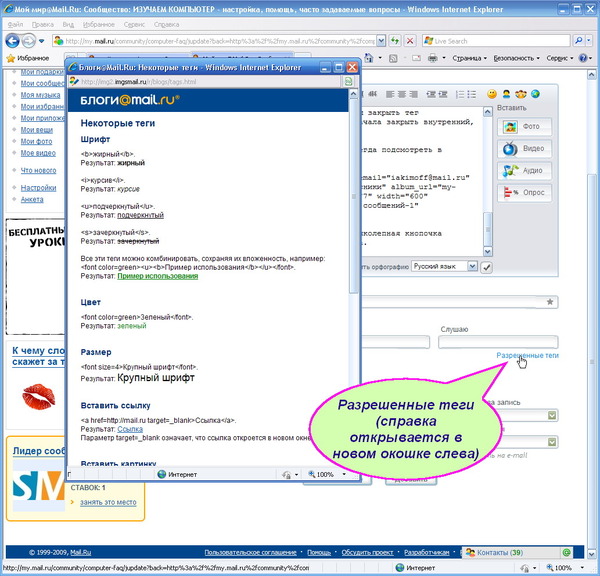This screenshot has height=576, width=600.
Task: Insert a numbered list
Action: (x=460, y=94)
